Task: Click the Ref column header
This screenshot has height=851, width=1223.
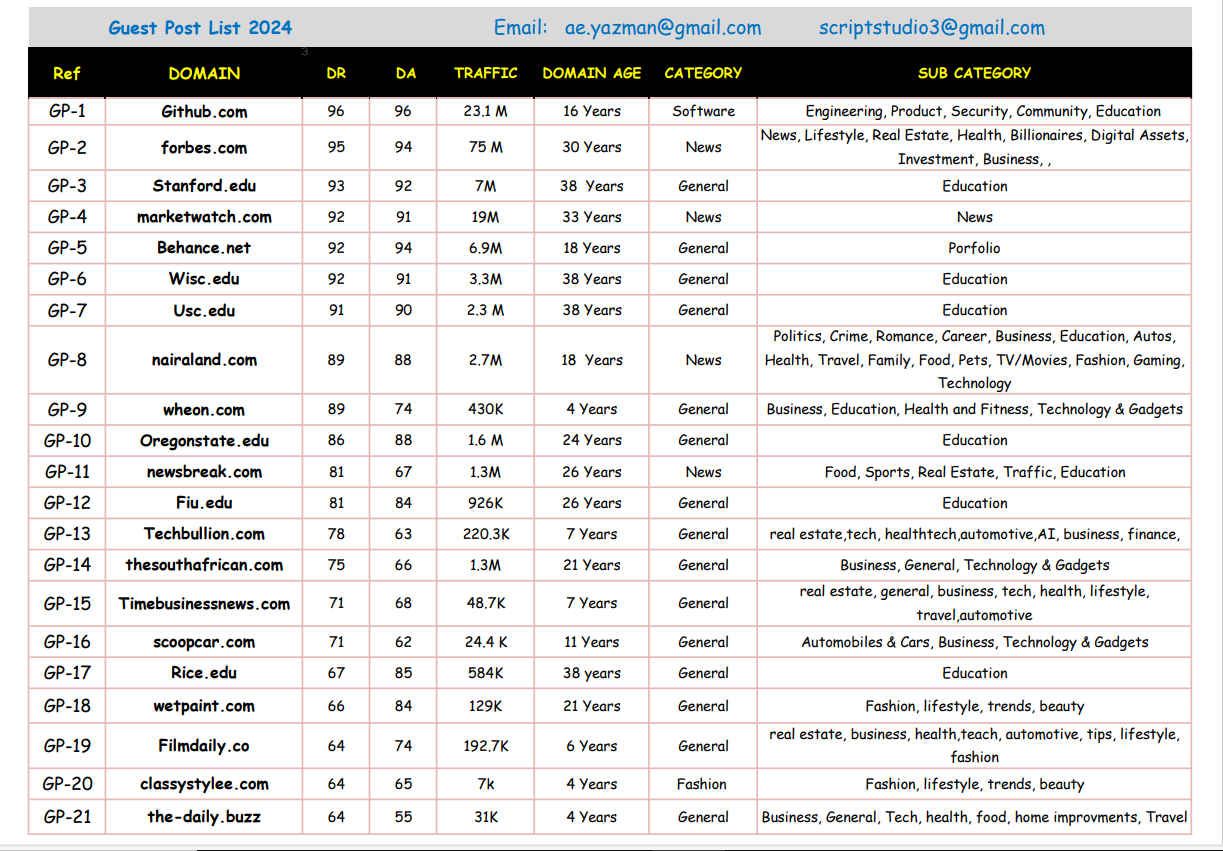Action: coord(67,73)
